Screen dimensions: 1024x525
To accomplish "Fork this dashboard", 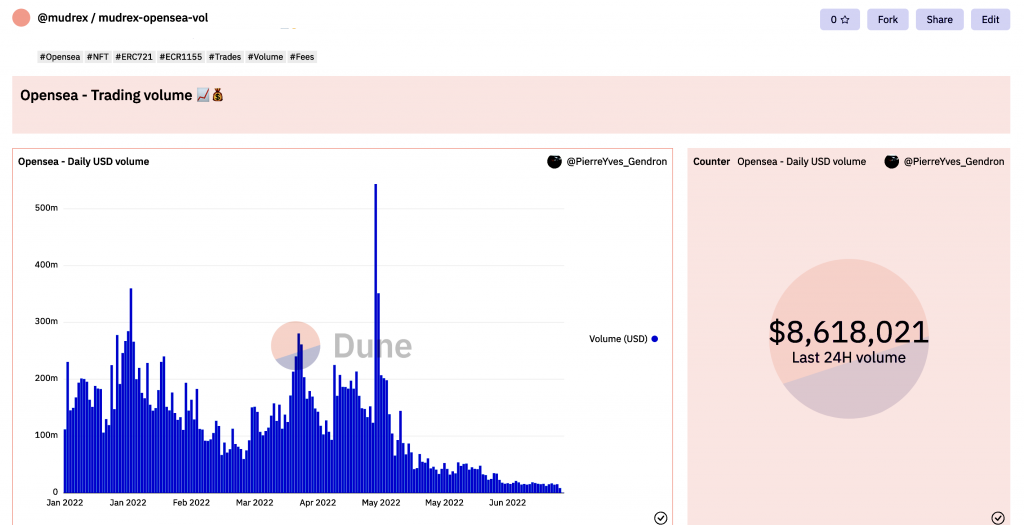I will (888, 20).
